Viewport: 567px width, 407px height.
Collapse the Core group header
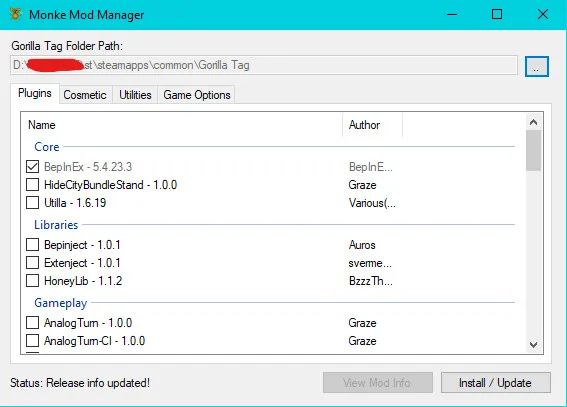coord(47,147)
